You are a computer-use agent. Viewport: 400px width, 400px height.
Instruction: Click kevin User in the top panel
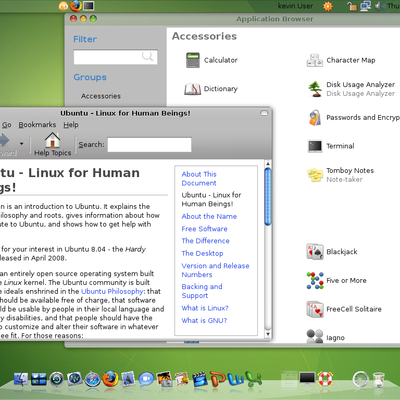[295, 6]
